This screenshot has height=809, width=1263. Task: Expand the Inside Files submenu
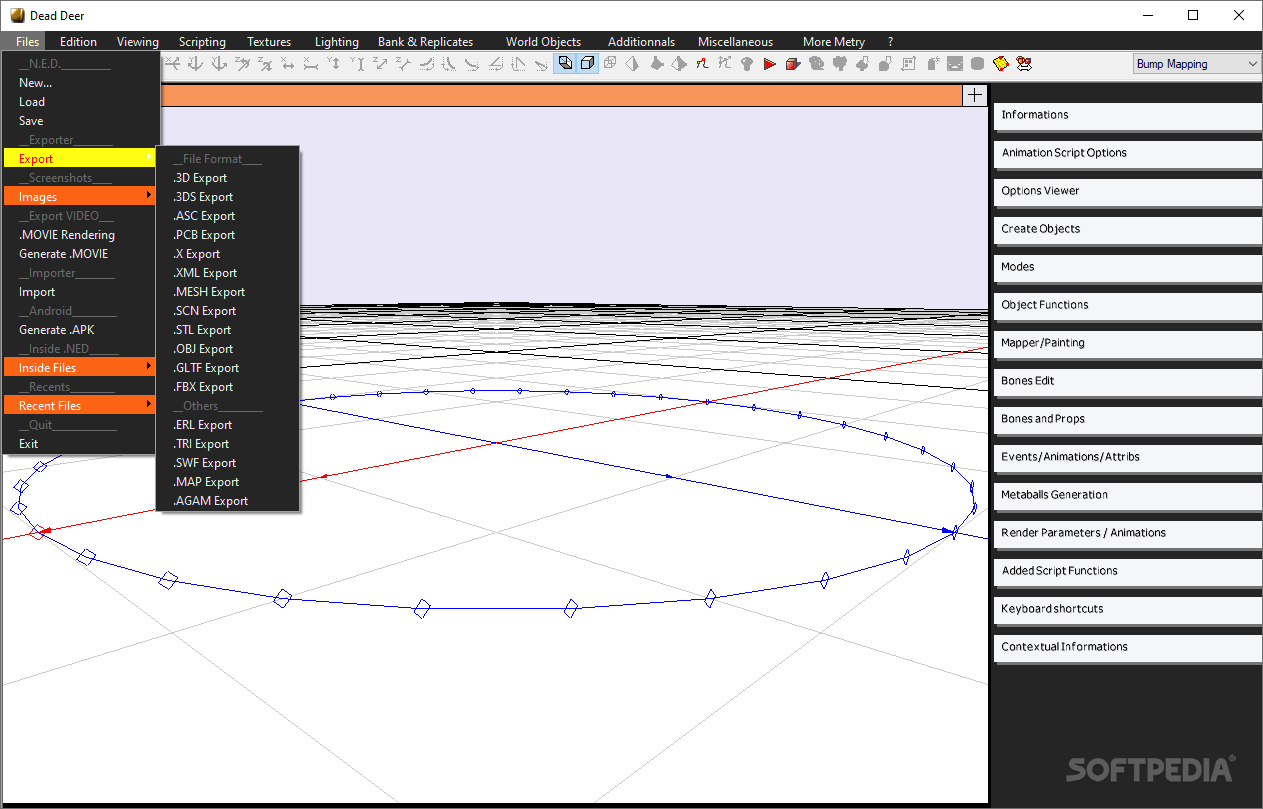pos(80,367)
